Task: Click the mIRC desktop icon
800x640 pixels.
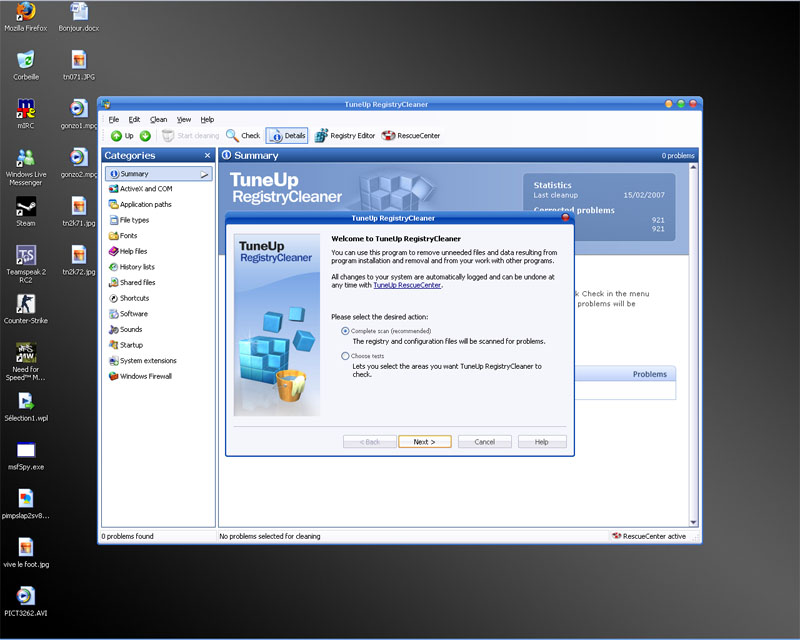Action: coord(26,114)
